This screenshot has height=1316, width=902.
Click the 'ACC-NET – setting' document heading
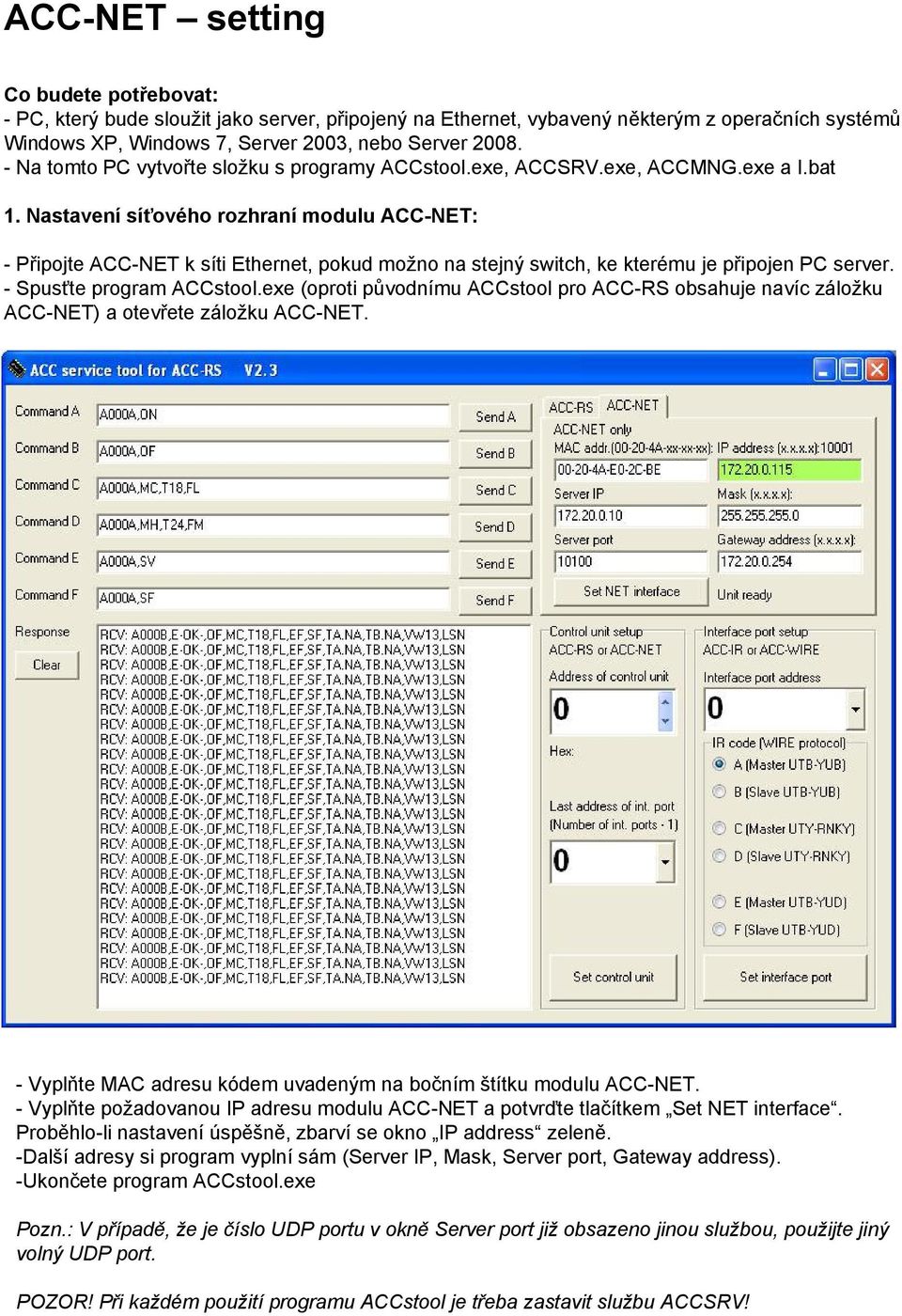pyautogui.click(x=164, y=19)
